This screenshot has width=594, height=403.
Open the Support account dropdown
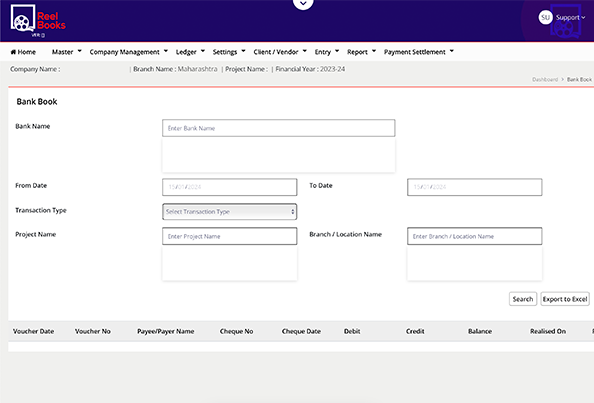(571, 17)
